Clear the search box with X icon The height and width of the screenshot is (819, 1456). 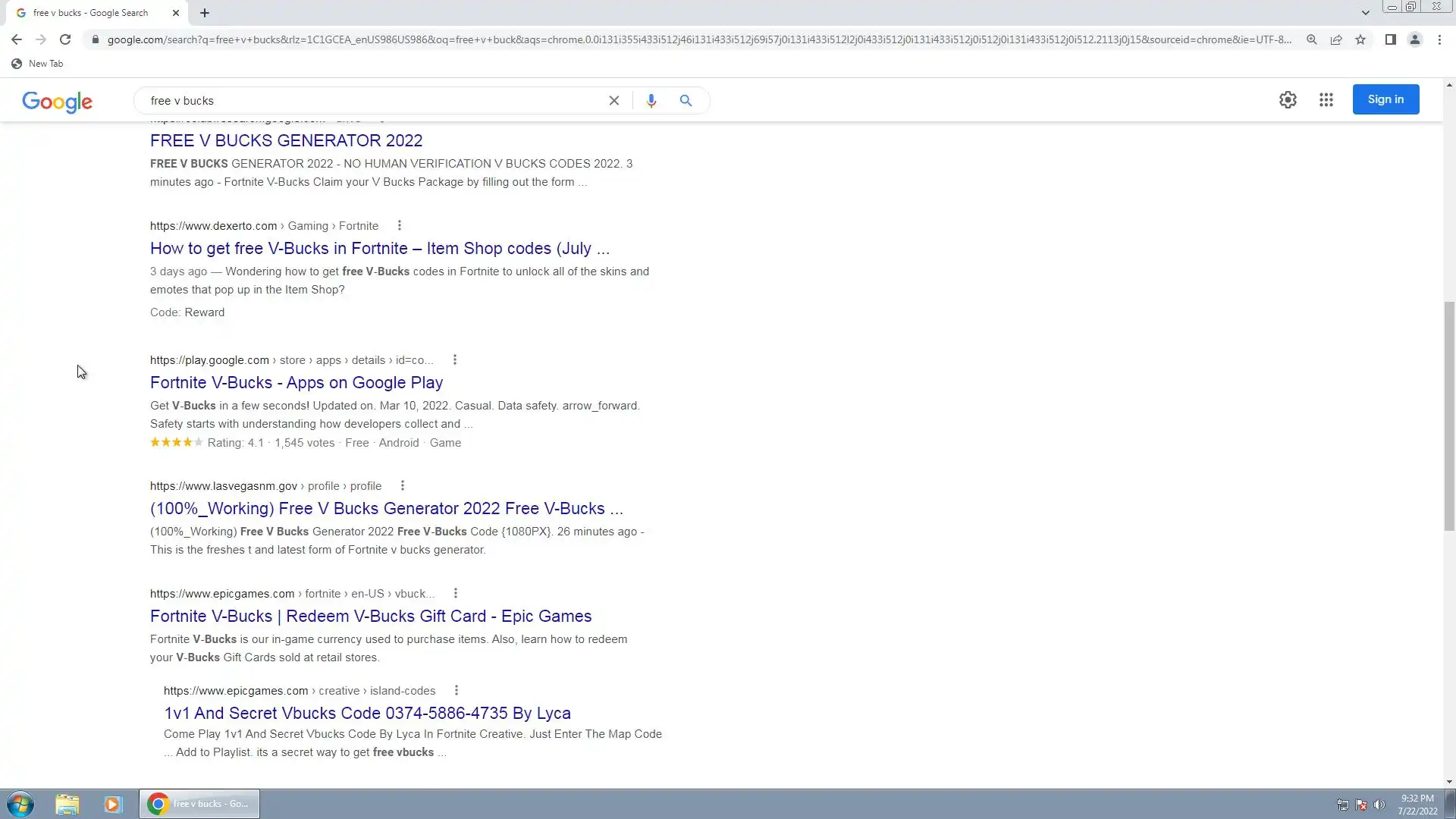(x=614, y=100)
